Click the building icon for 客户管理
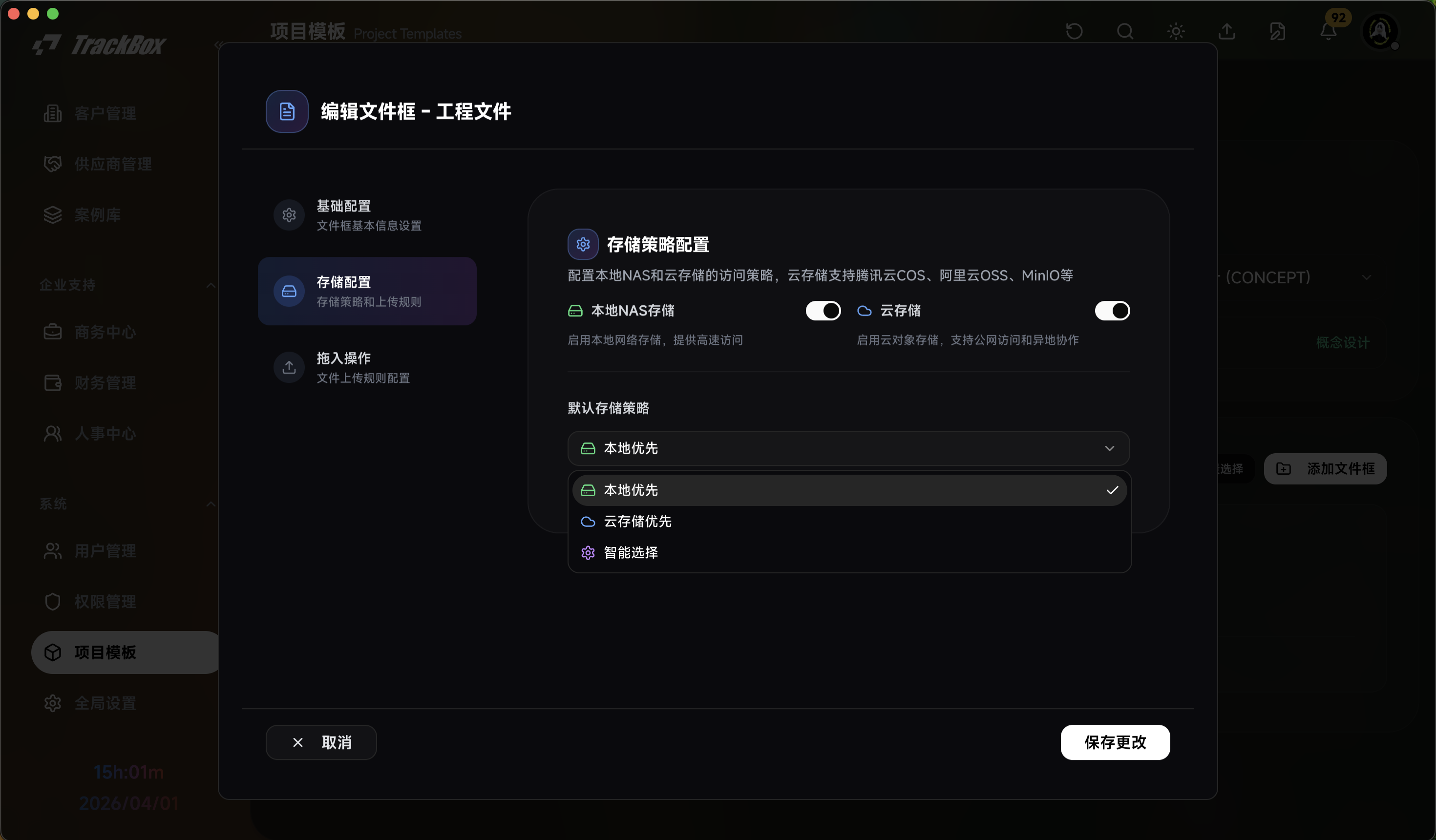 pos(53,113)
